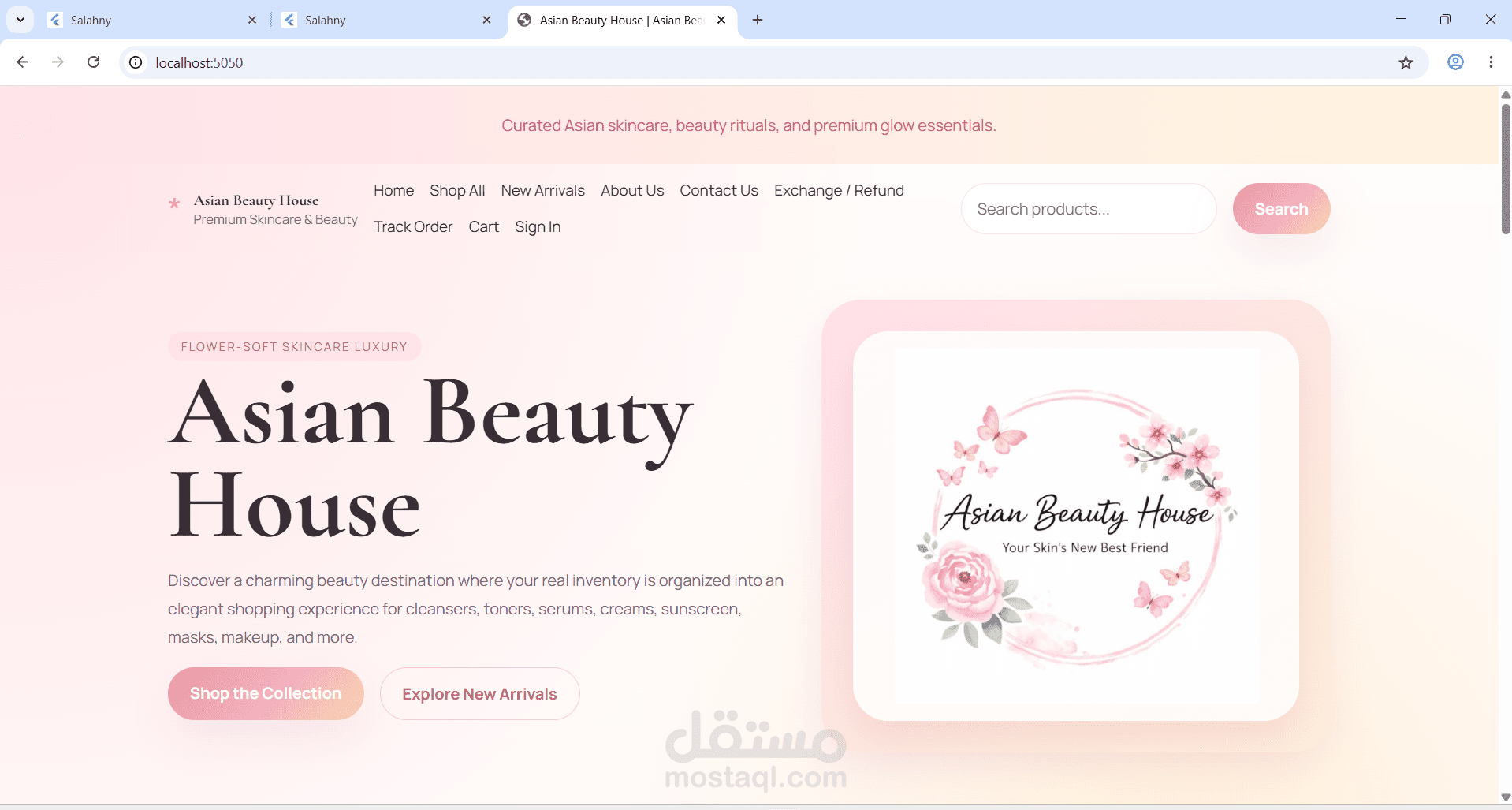This screenshot has width=1512, height=810.
Task: Click Sign In link
Action: click(538, 226)
